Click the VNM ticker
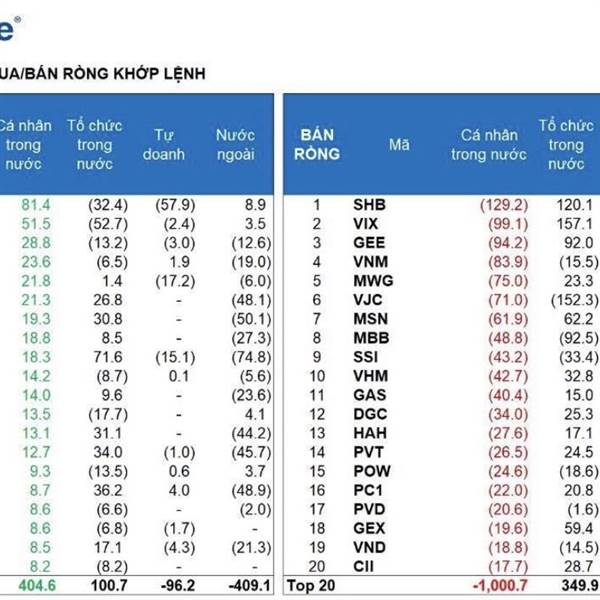The height and width of the screenshot is (600, 600). [370, 262]
